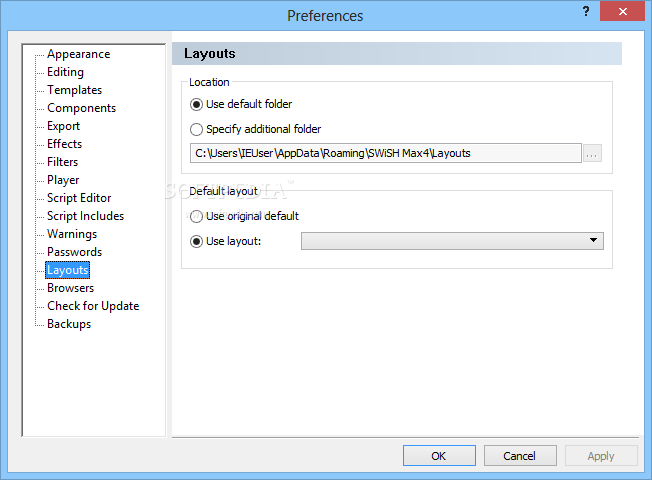Screen dimensions: 652x480
Task: Open the Effects preferences
Action: pos(64,144)
